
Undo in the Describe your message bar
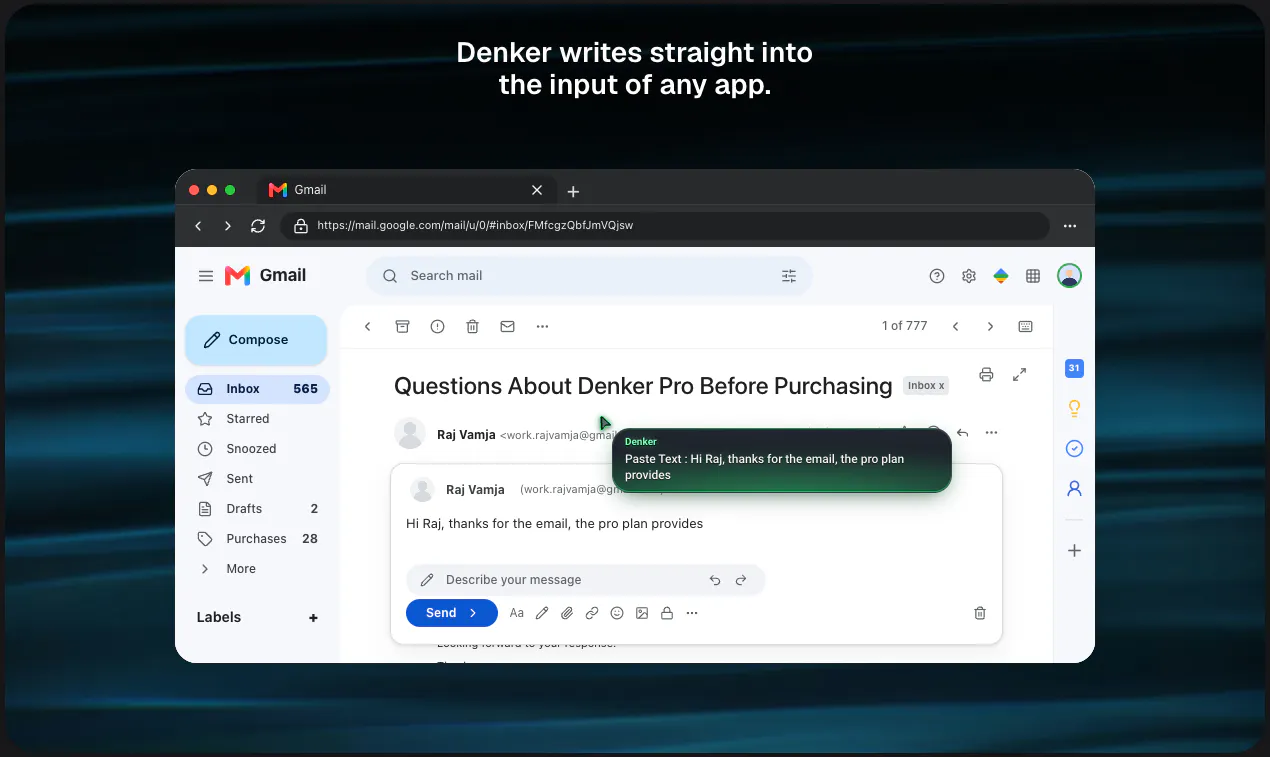[715, 580]
